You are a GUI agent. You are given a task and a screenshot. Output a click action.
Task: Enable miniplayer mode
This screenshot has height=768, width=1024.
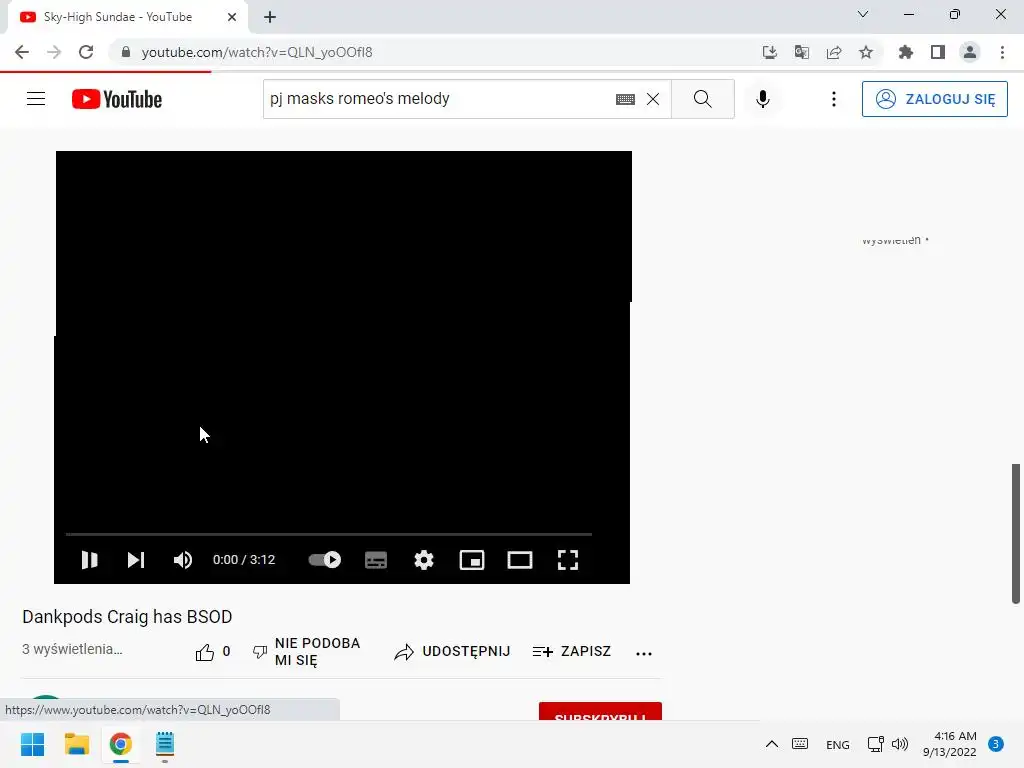(472, 560)
